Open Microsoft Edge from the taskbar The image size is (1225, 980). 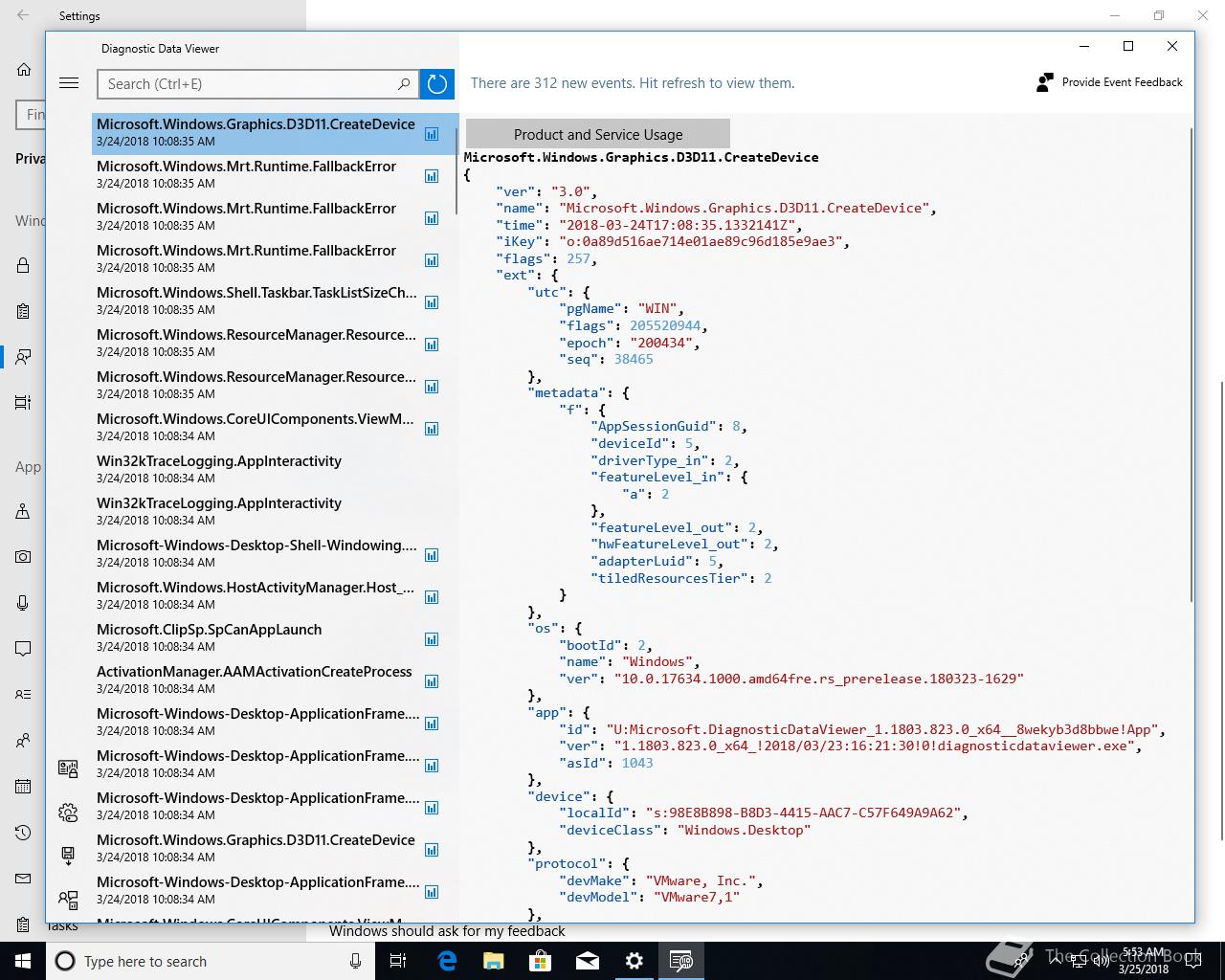click(x=447, y=961)
